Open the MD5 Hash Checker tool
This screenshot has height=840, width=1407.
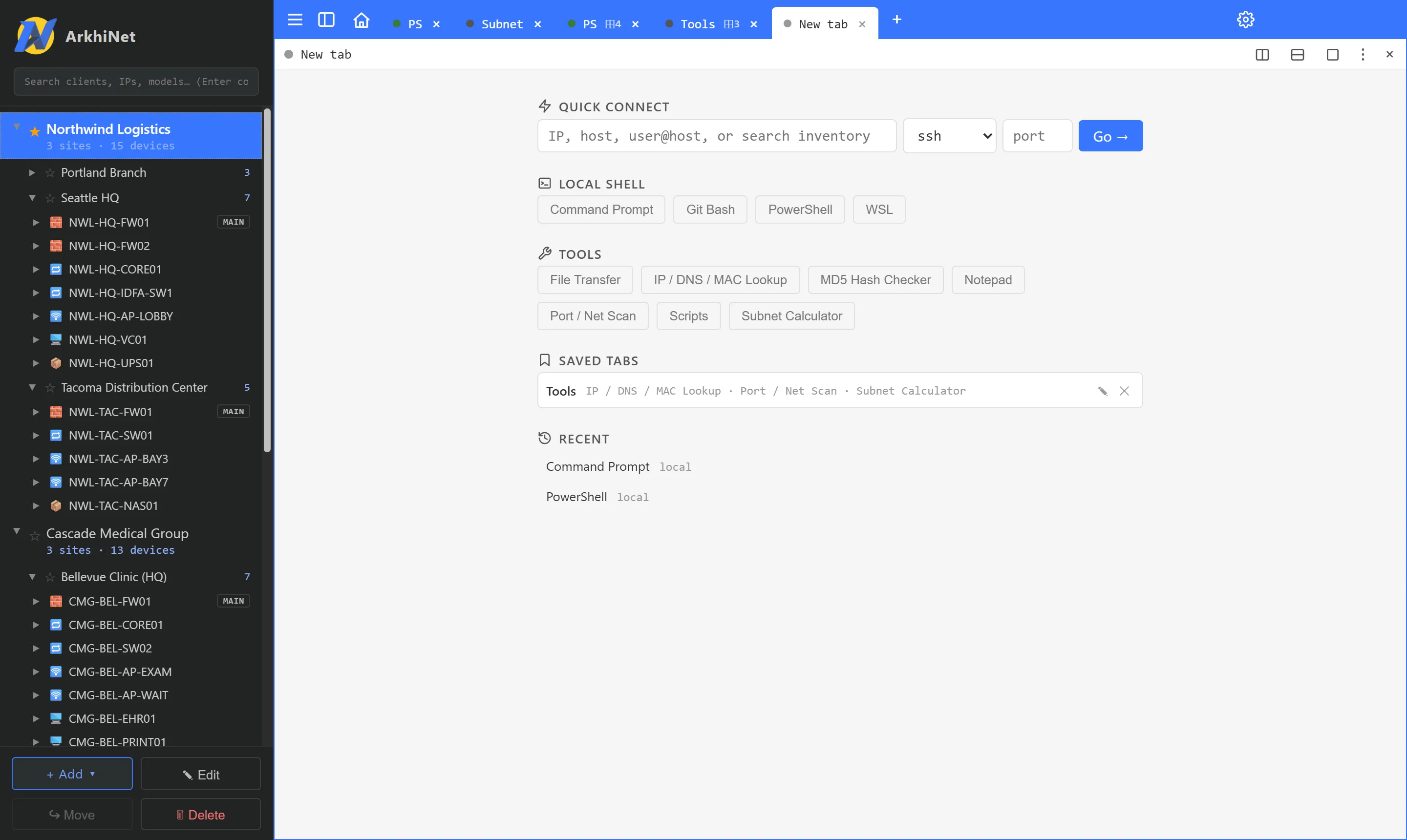[x=875, y=280]
